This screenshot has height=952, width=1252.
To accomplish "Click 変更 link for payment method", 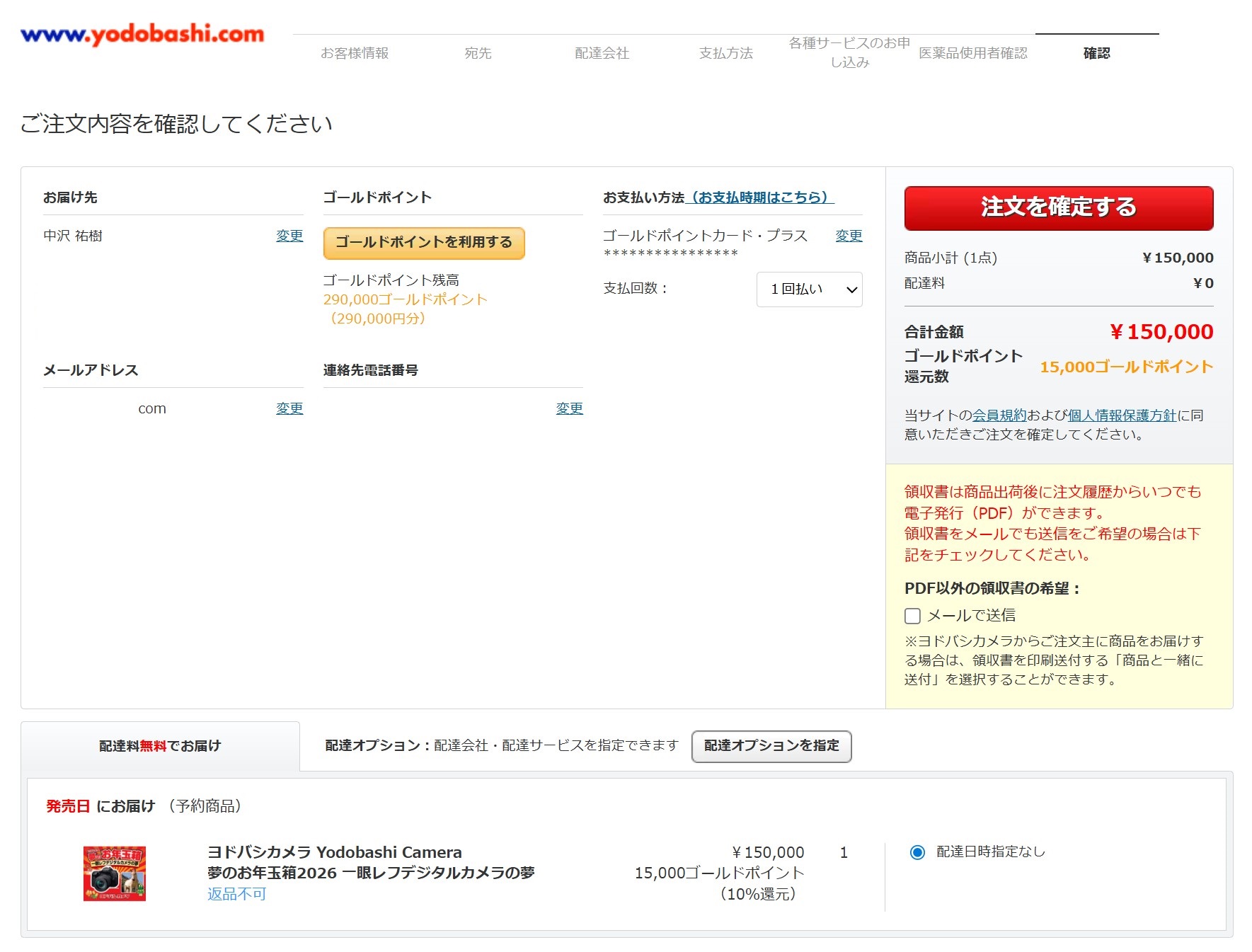I will (848, 236).
